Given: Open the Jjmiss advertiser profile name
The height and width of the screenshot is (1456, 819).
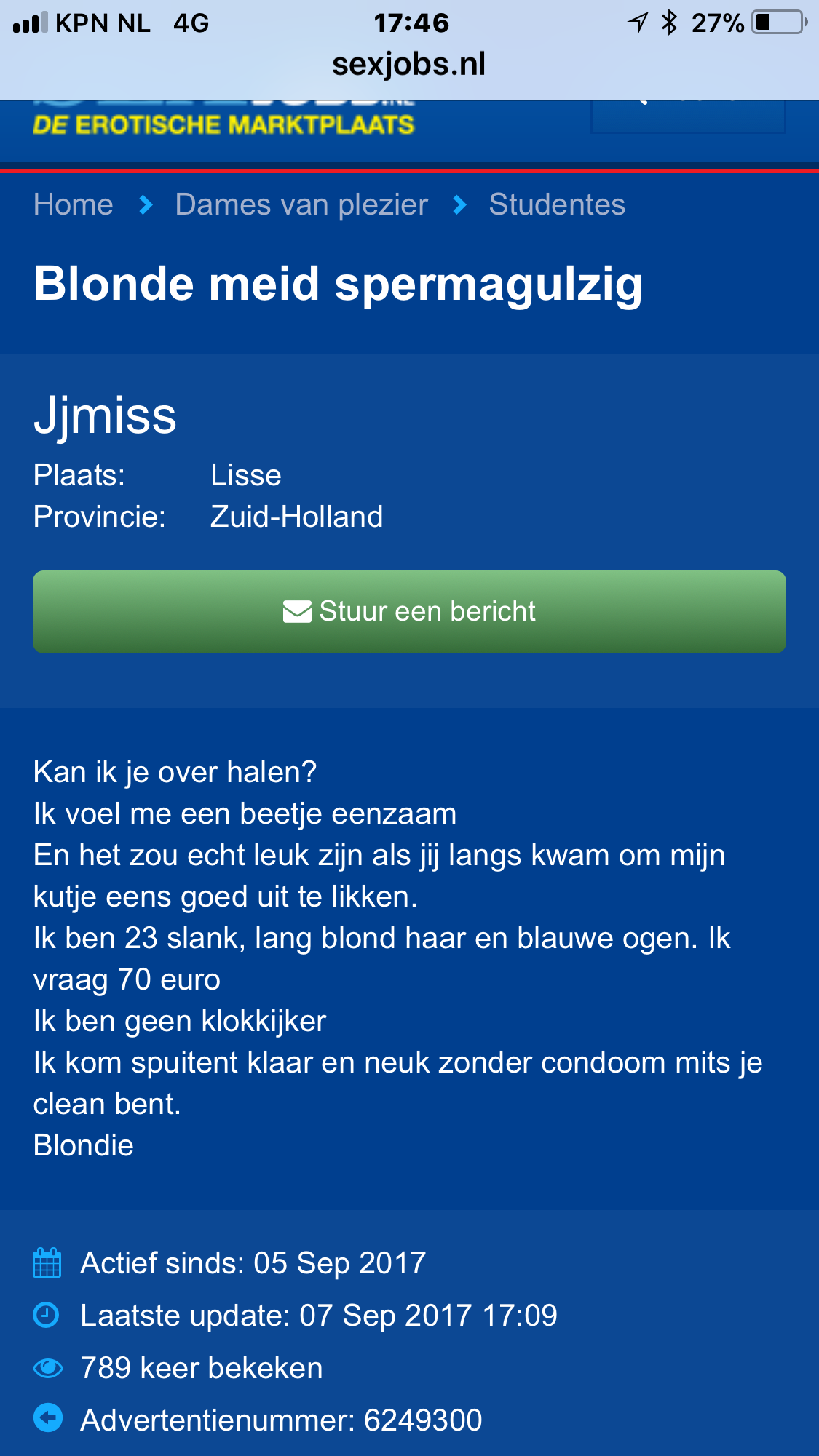Looking at the screenshot, I should (x=106, y=416).
